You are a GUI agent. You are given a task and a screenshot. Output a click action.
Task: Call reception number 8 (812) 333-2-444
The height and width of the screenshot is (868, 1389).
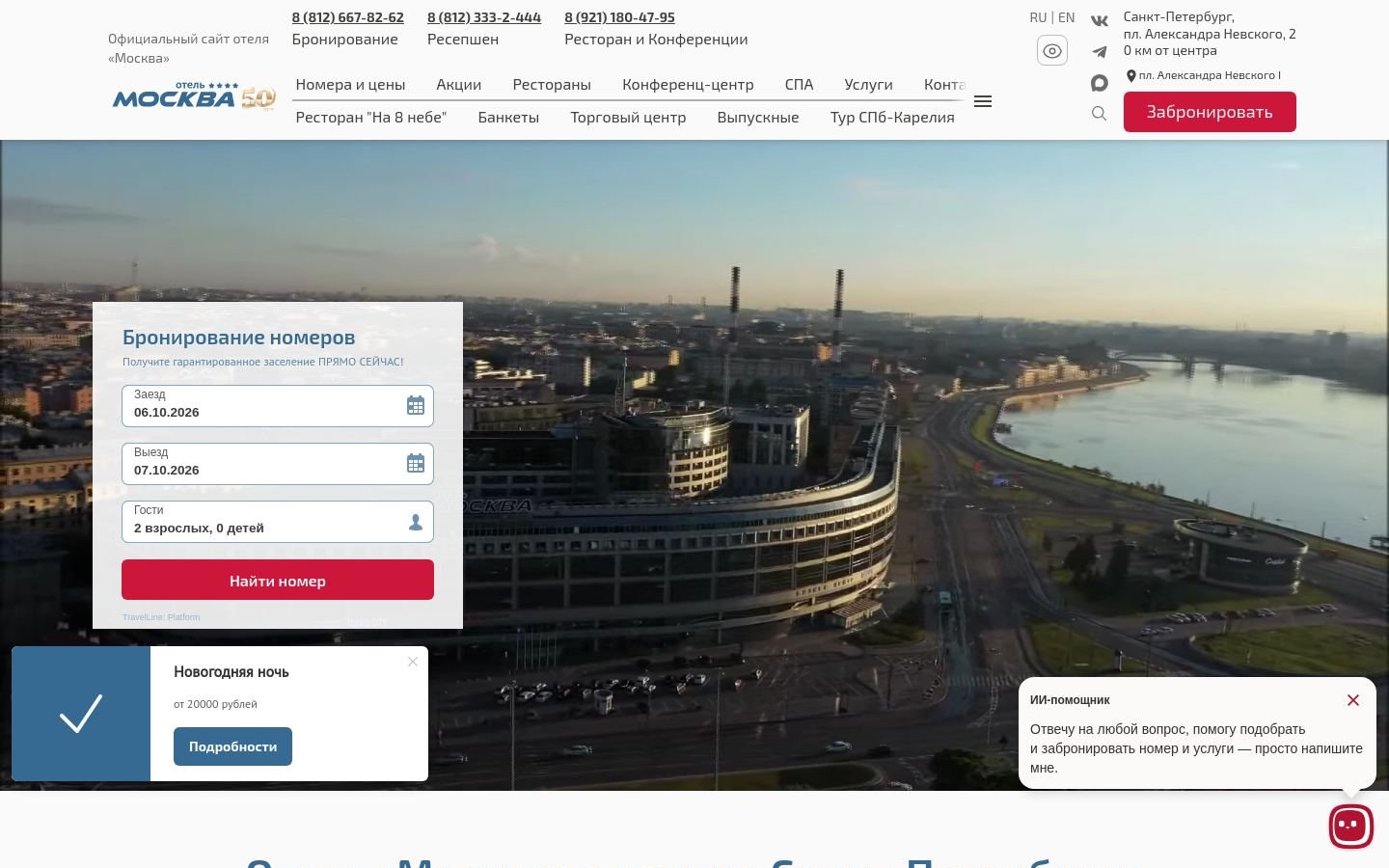484,17
